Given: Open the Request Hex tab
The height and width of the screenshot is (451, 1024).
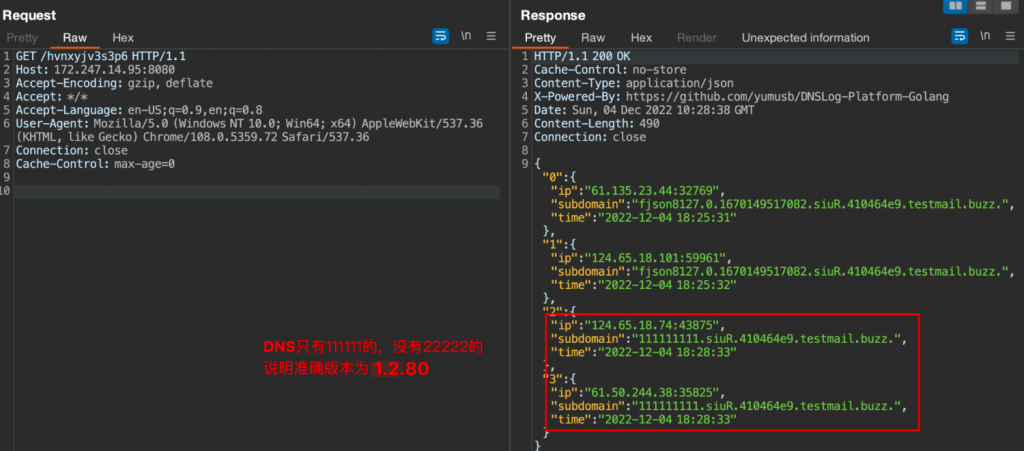Looking at the screenshot, I should (123, 38).
